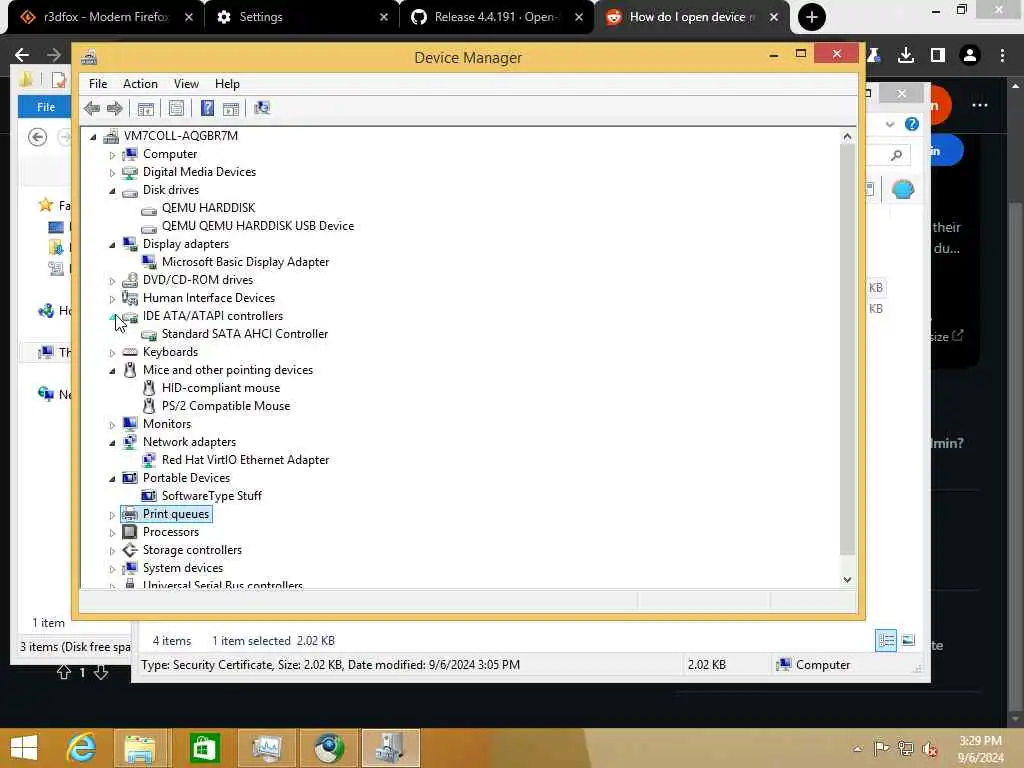Click the Show/Hide Console Tree toolbar icon
1024x768 pixels.
[146, 108]
